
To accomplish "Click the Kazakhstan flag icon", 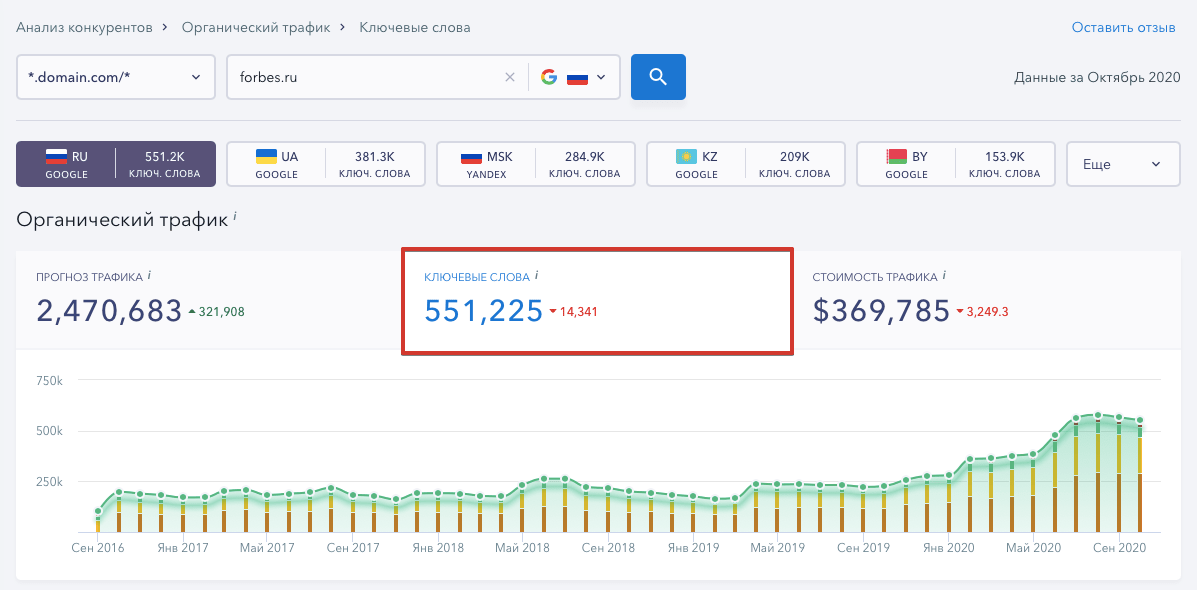I will pos(686,157).
